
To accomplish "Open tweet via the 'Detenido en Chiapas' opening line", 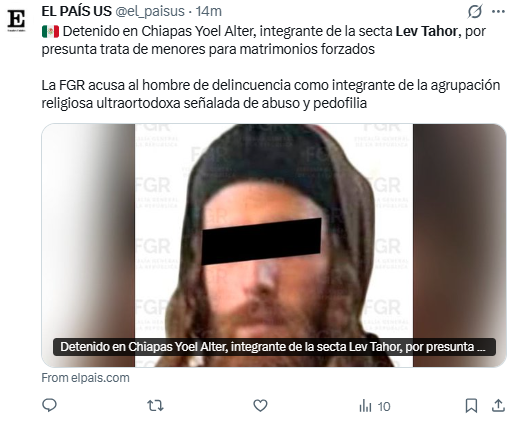I will 264,40.
